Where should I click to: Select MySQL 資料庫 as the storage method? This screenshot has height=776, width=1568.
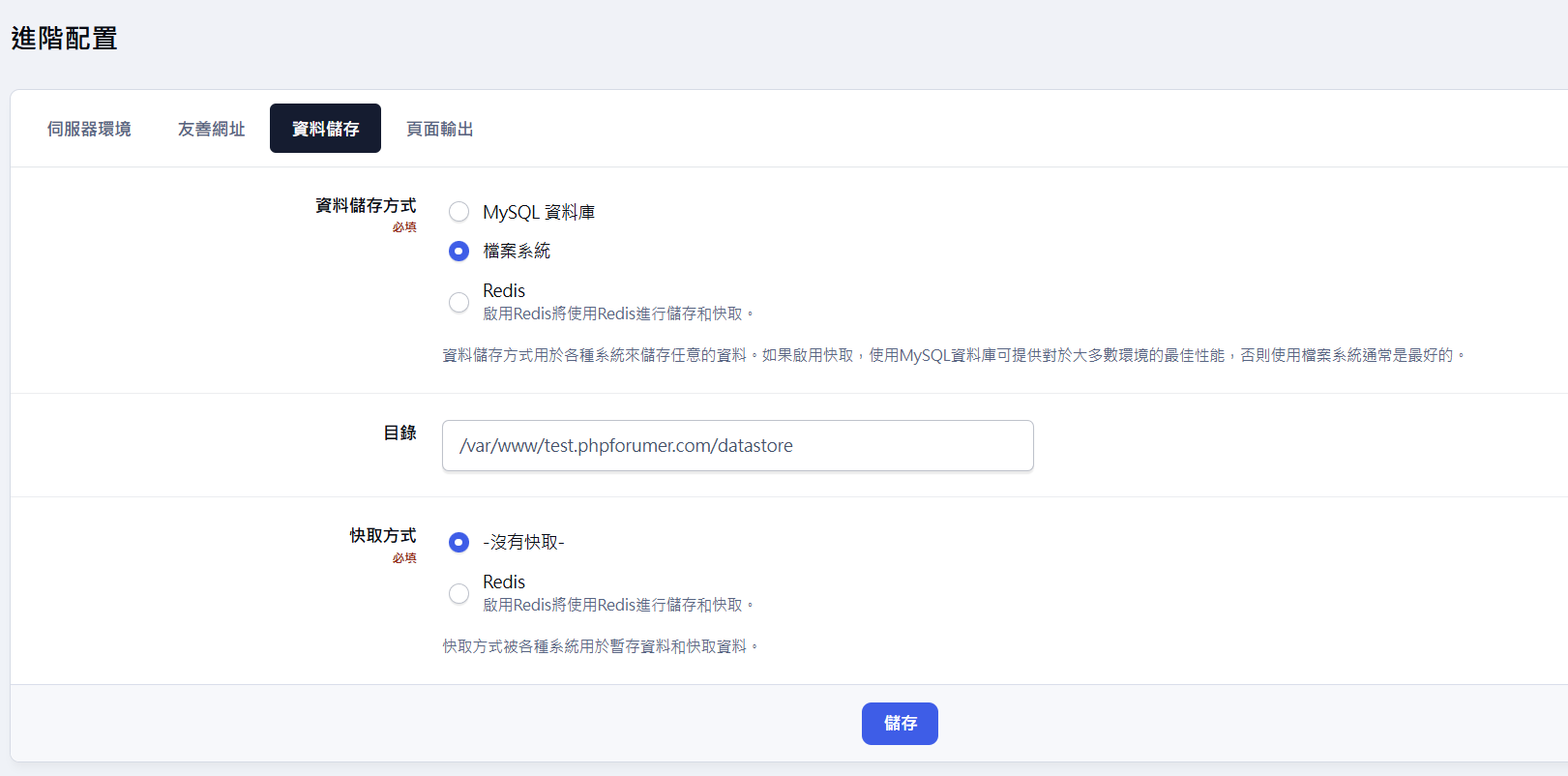point(459,212)
